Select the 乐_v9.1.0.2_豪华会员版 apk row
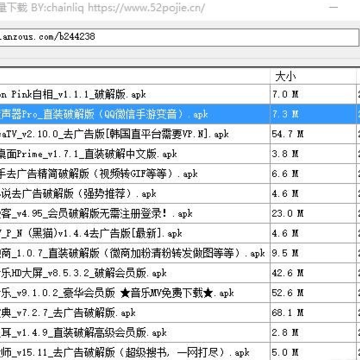The image size is (360, 360). (180, 293)
